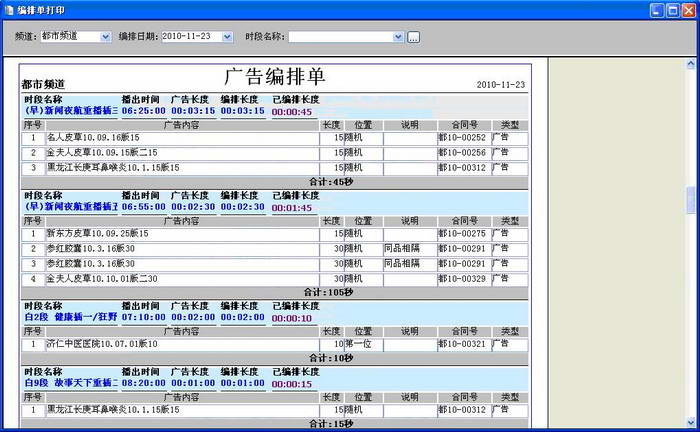
Task: Click broadcast time 06:25:00
Action: [144, 111]
